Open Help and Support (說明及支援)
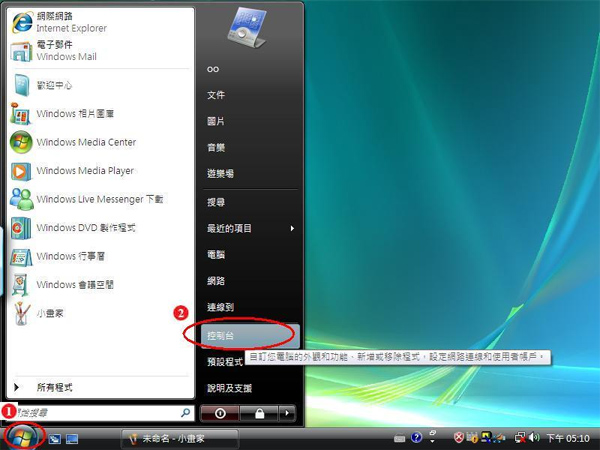The width and height of the screenshot is (600, 450). click(x=229, y=387)
